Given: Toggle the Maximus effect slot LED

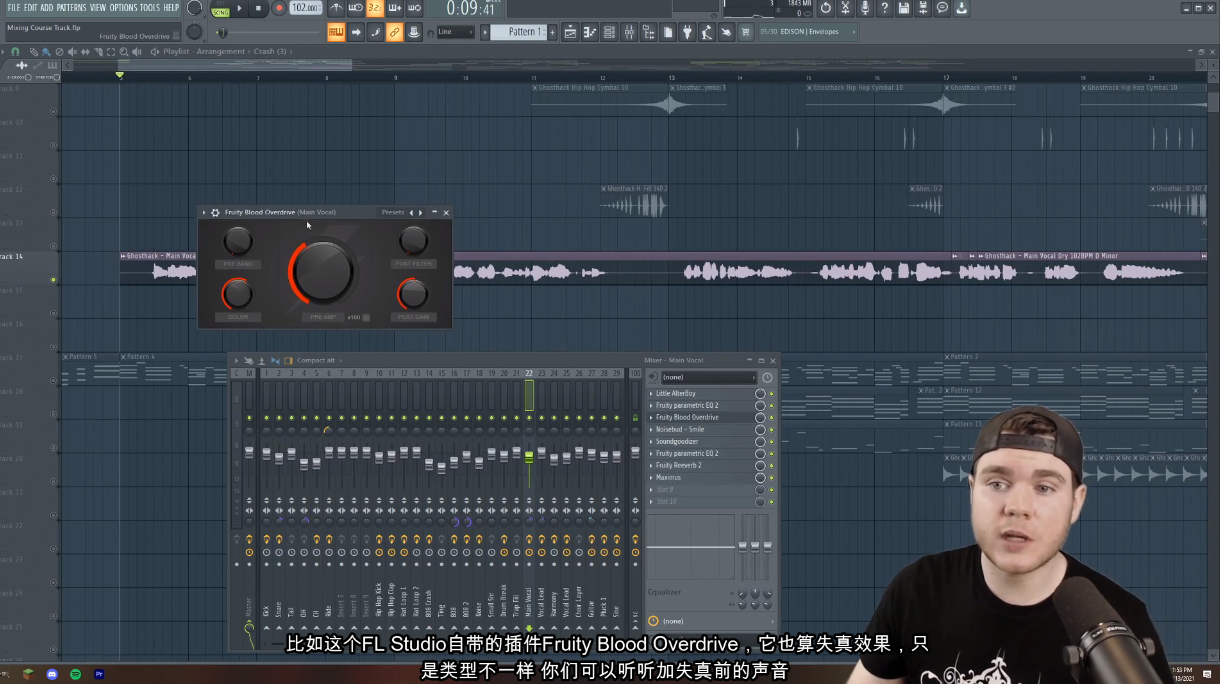Looking at the screenshot, I should pyautogui.click(x=771, y=478).
